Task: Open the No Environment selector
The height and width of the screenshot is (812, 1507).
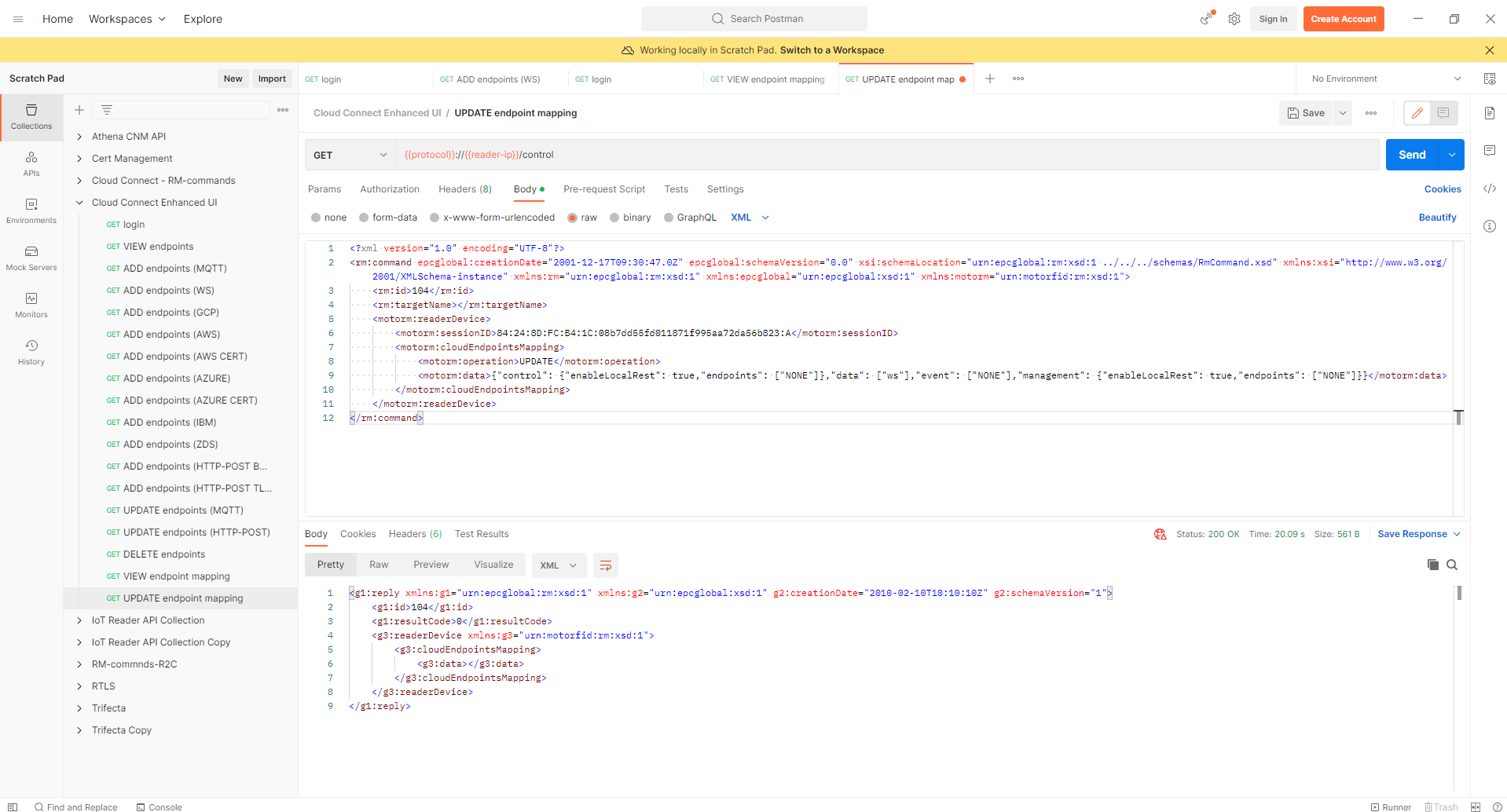Action: [x=1386, y=79]
